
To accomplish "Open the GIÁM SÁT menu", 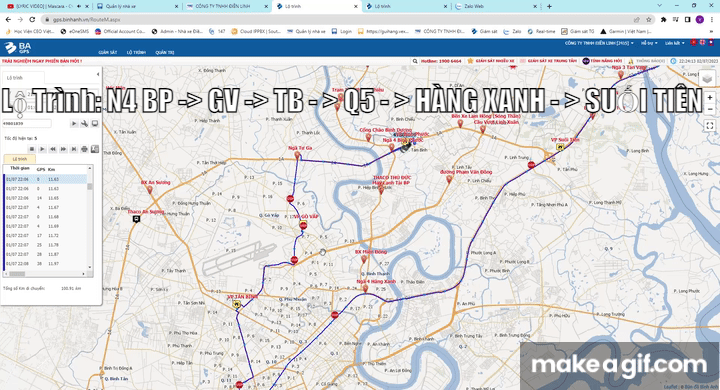I will click(107, 52).
